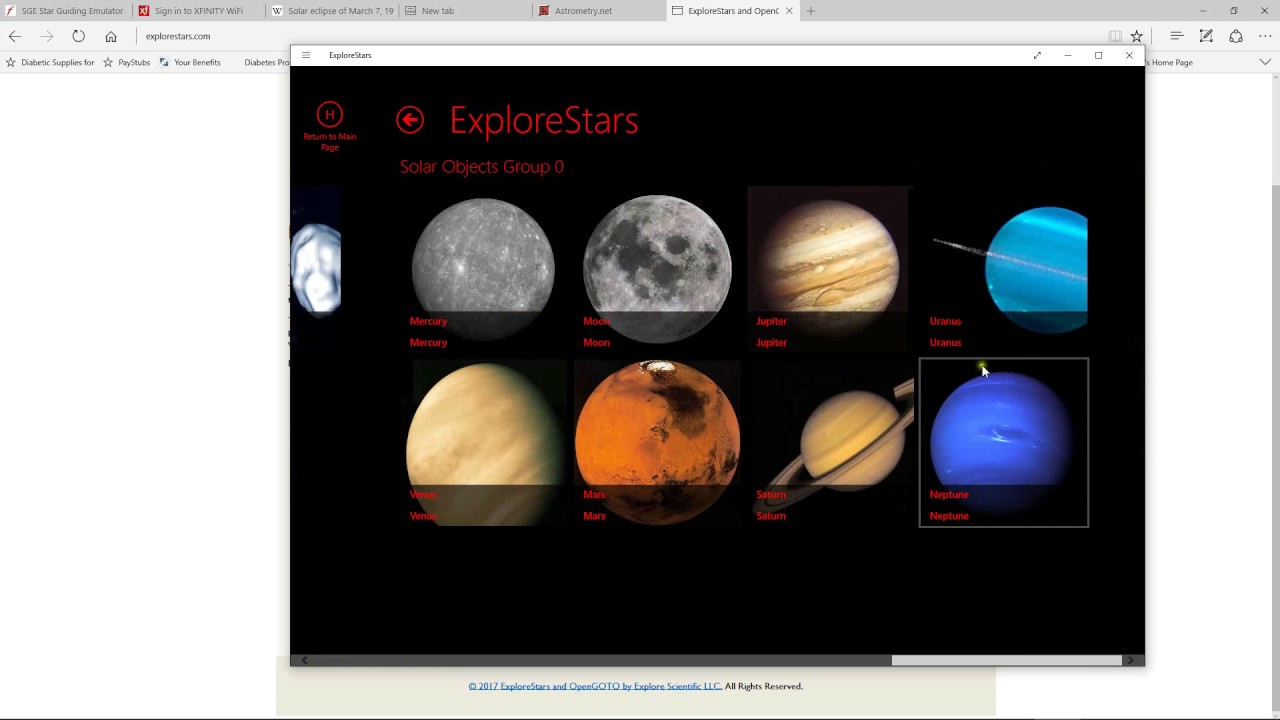Switch to Sign in to XFINITY WiFi tab
1280x720 pixels.
point(198,11)
